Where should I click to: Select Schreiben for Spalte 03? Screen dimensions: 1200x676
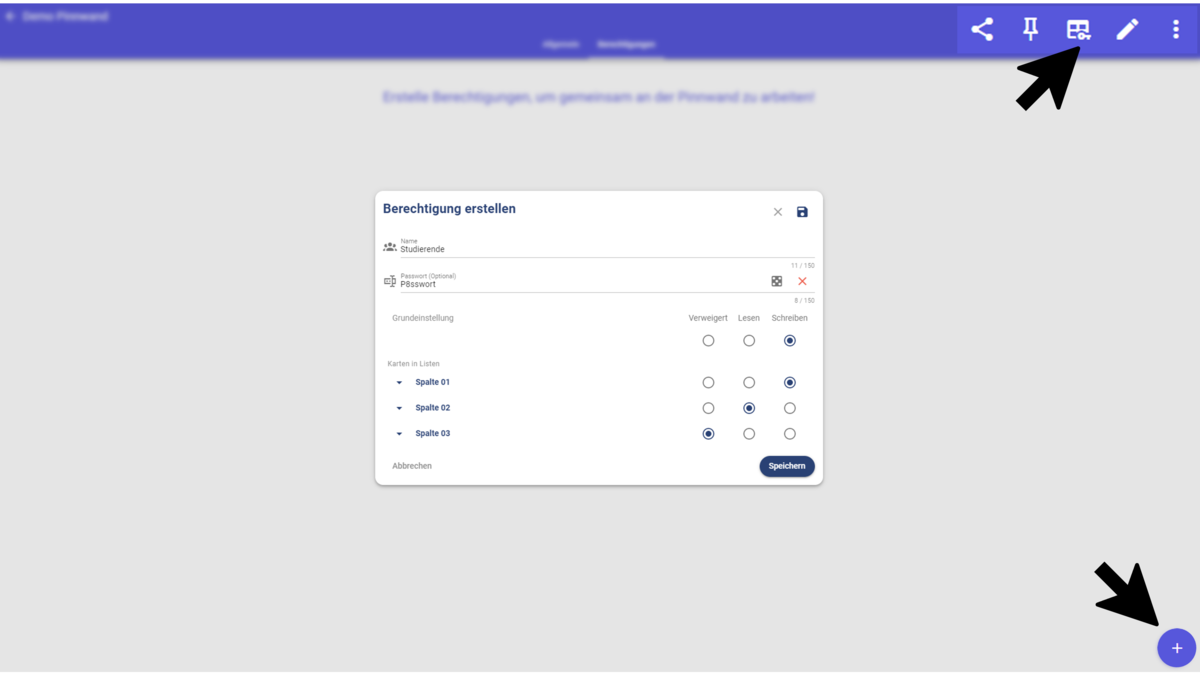click(x=790, y=434)
